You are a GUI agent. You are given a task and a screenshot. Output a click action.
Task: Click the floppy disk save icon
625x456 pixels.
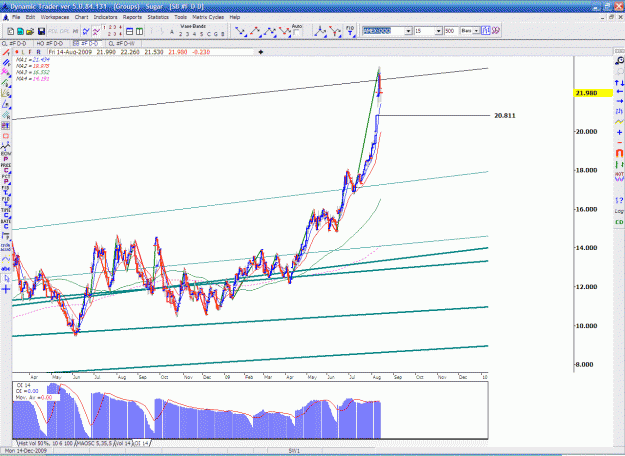(41, 31)
